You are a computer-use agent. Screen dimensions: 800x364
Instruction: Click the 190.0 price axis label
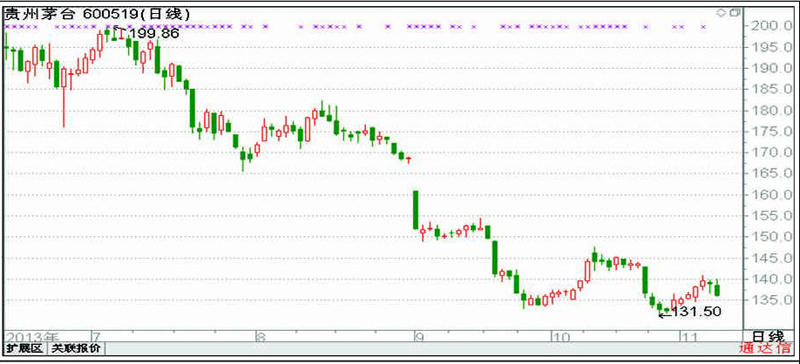tap(771, 68)
